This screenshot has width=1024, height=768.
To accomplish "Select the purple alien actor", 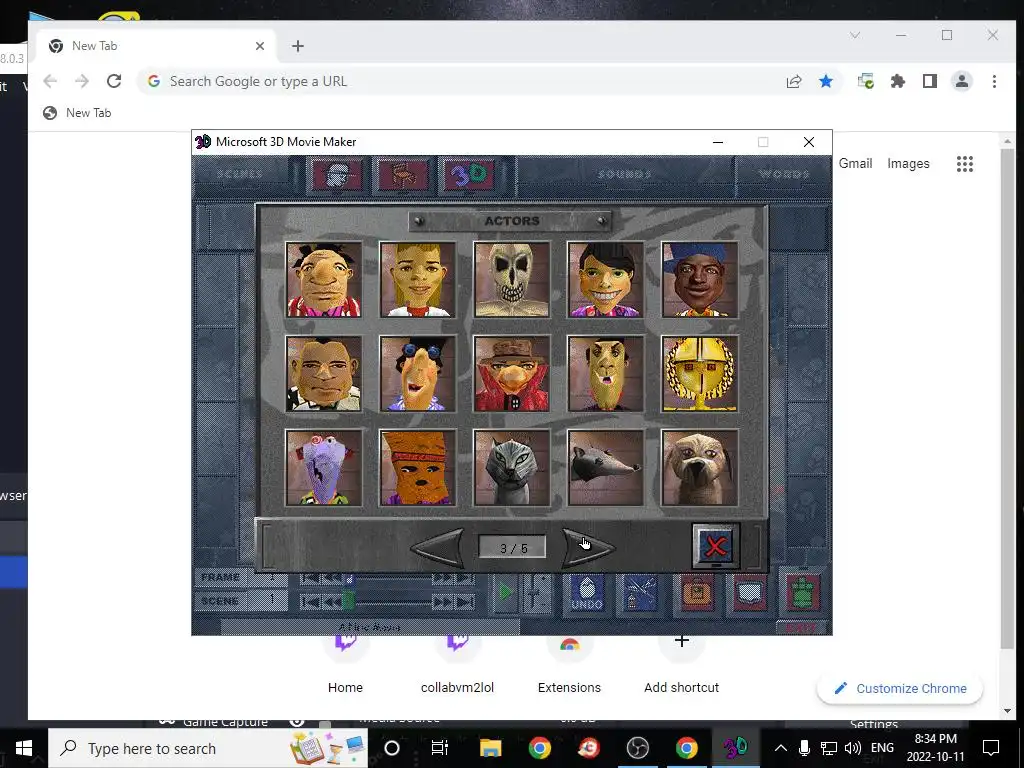I will (x=323, y=468).
